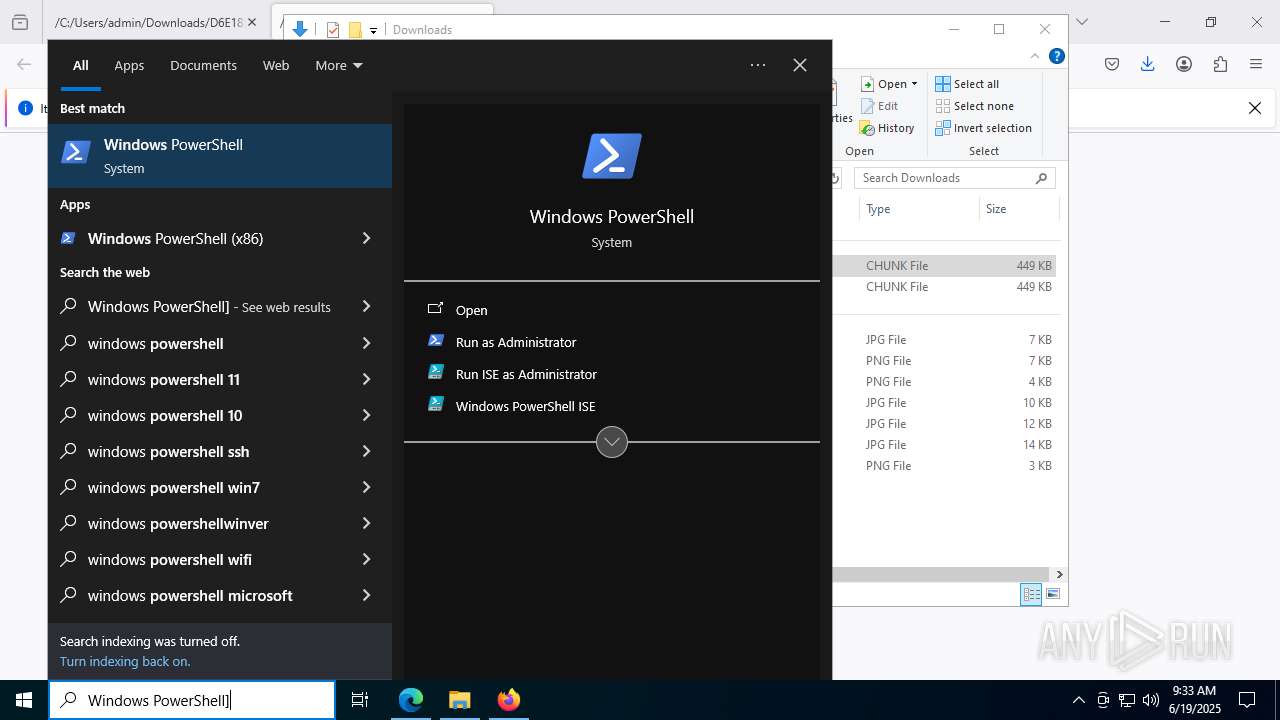Expand 'windows powershell 10' suggestion arrow
Image resolution: width=1280 pixels, height=720 pixels.
coord(366,415)
